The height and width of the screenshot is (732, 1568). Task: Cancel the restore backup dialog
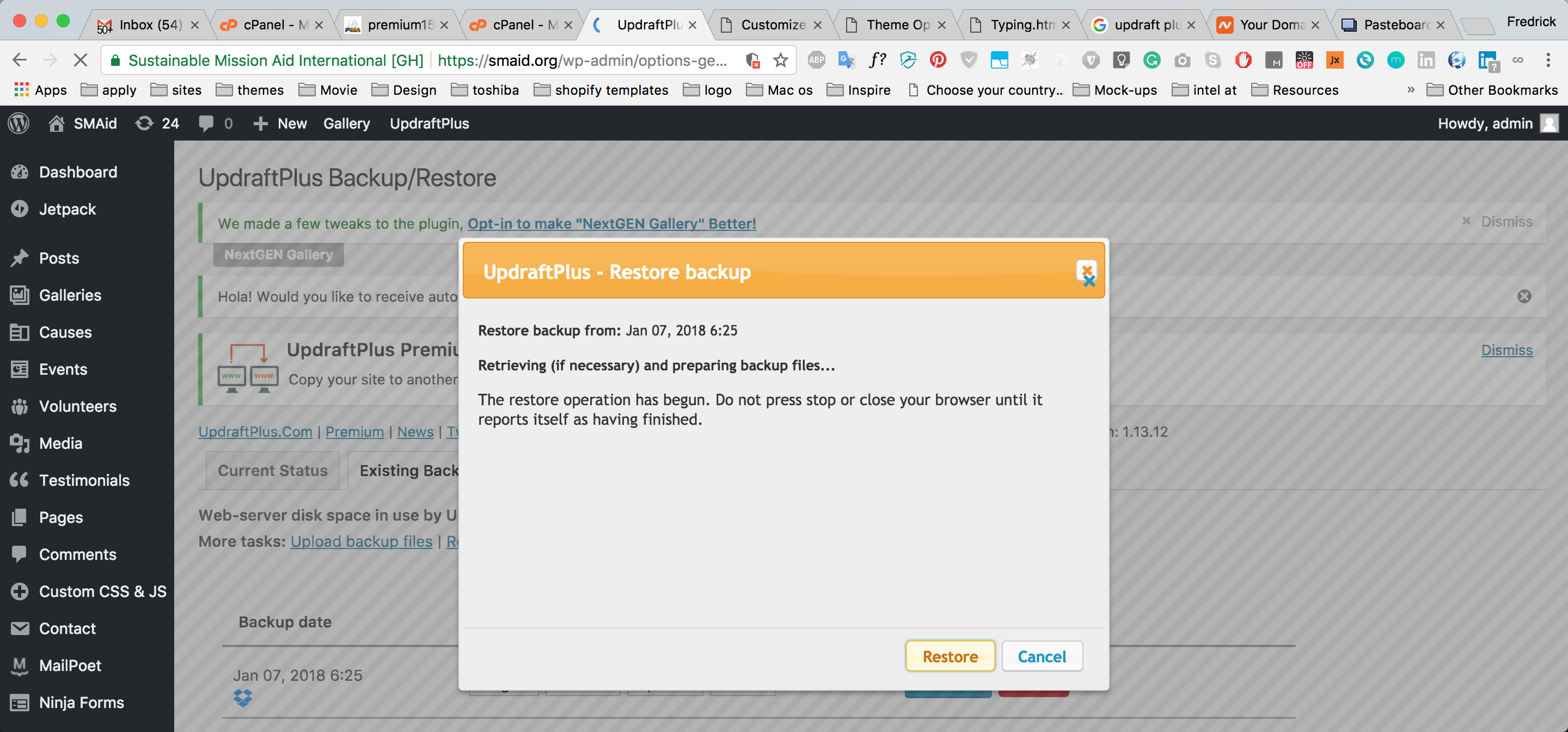1042,656
